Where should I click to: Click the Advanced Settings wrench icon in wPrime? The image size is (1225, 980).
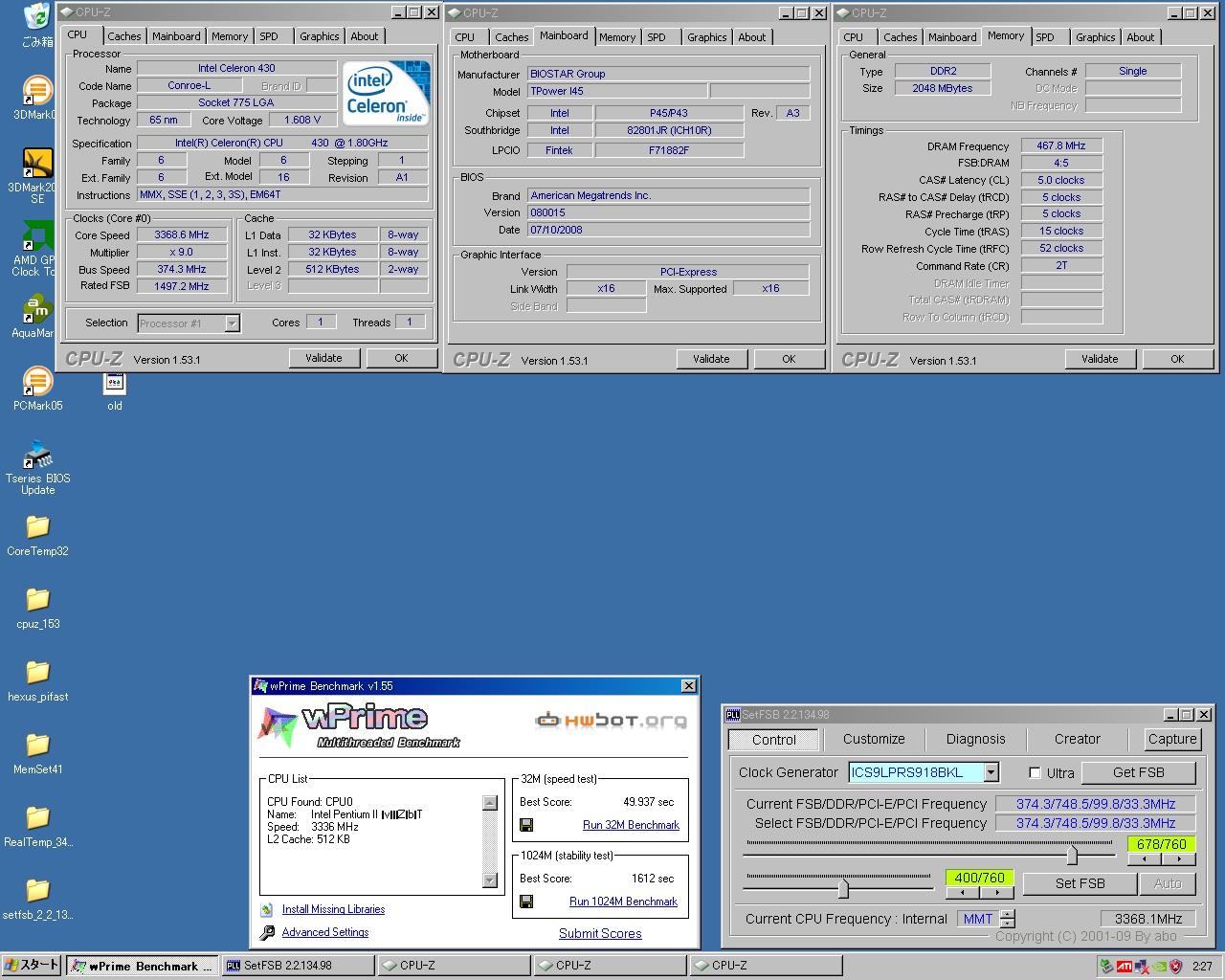(x=267, y=932)
